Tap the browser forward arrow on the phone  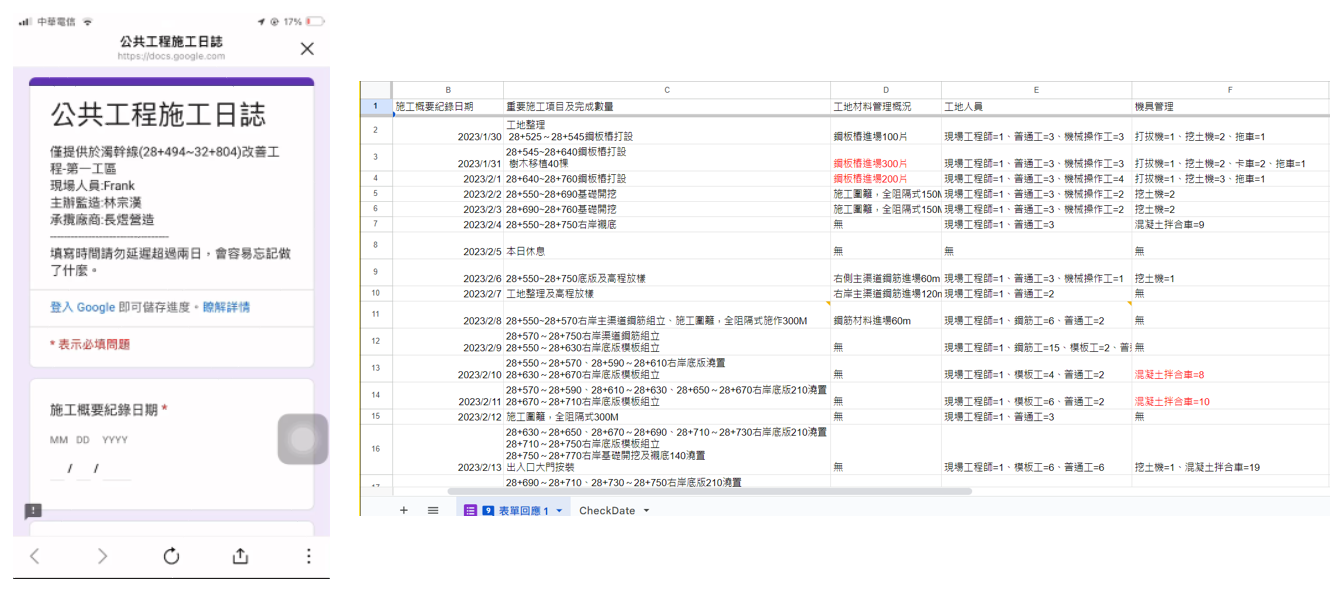102,556
